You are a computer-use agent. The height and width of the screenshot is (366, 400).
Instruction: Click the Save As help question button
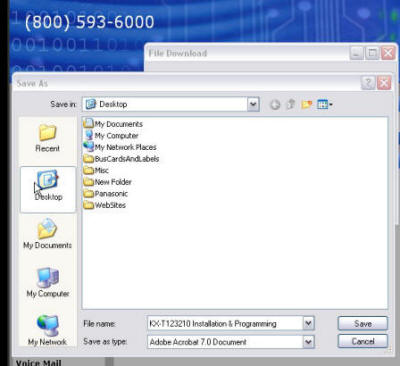[368, 83]
